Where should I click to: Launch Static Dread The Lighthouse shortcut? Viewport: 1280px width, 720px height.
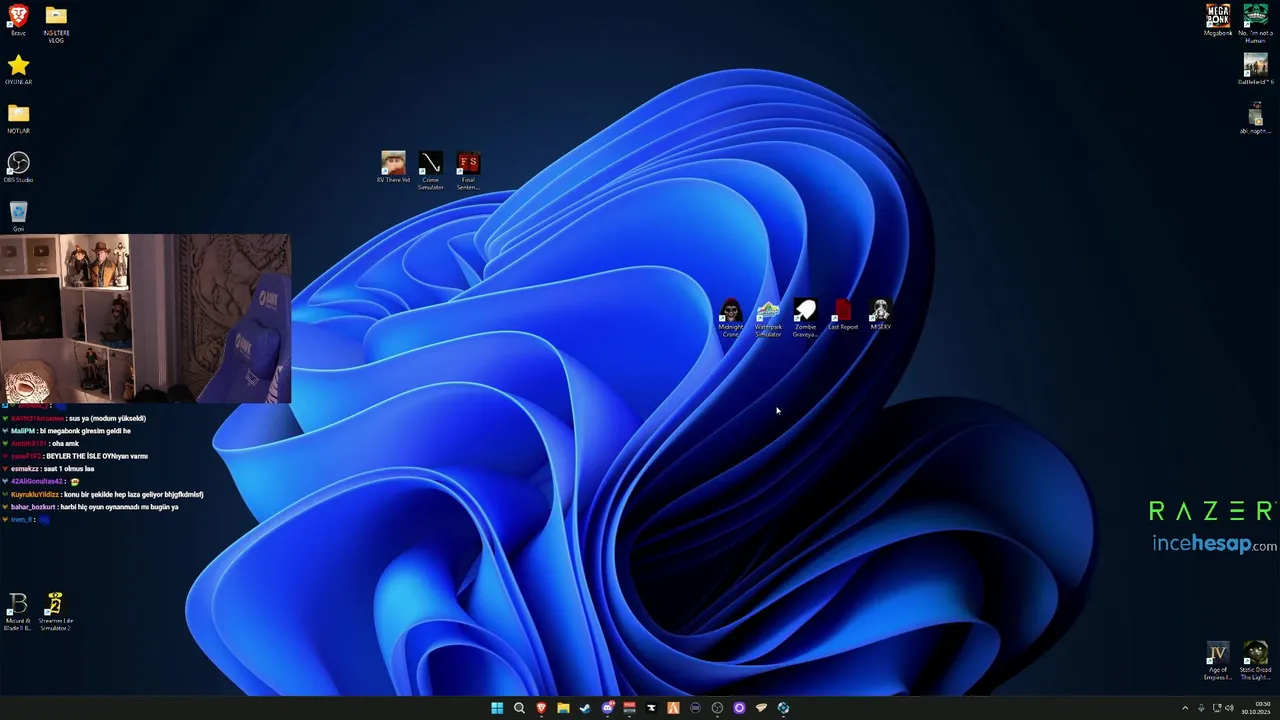click(1255, 662)
